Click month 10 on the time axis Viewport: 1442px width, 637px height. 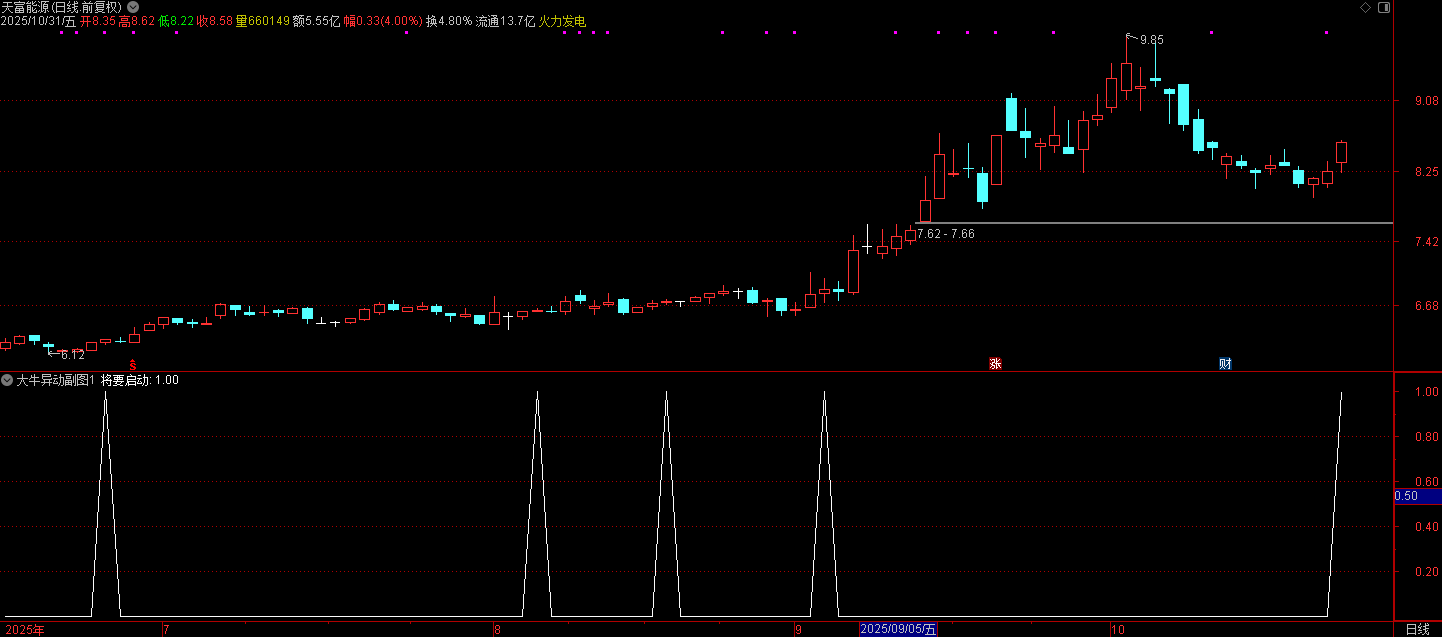(x=1118, y=629)
